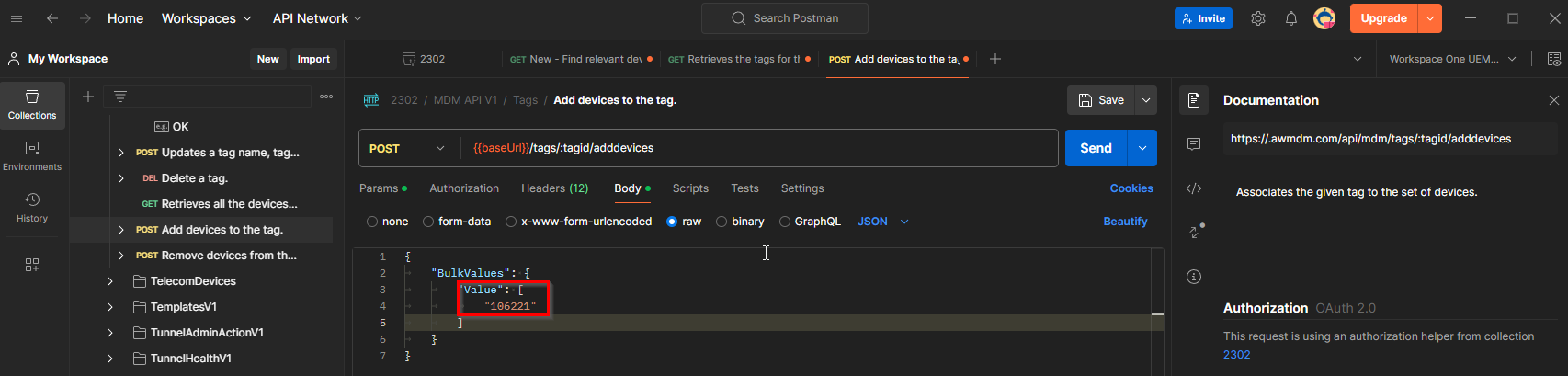
Task: Create new collection with plus icon
Action: [88, 97]
